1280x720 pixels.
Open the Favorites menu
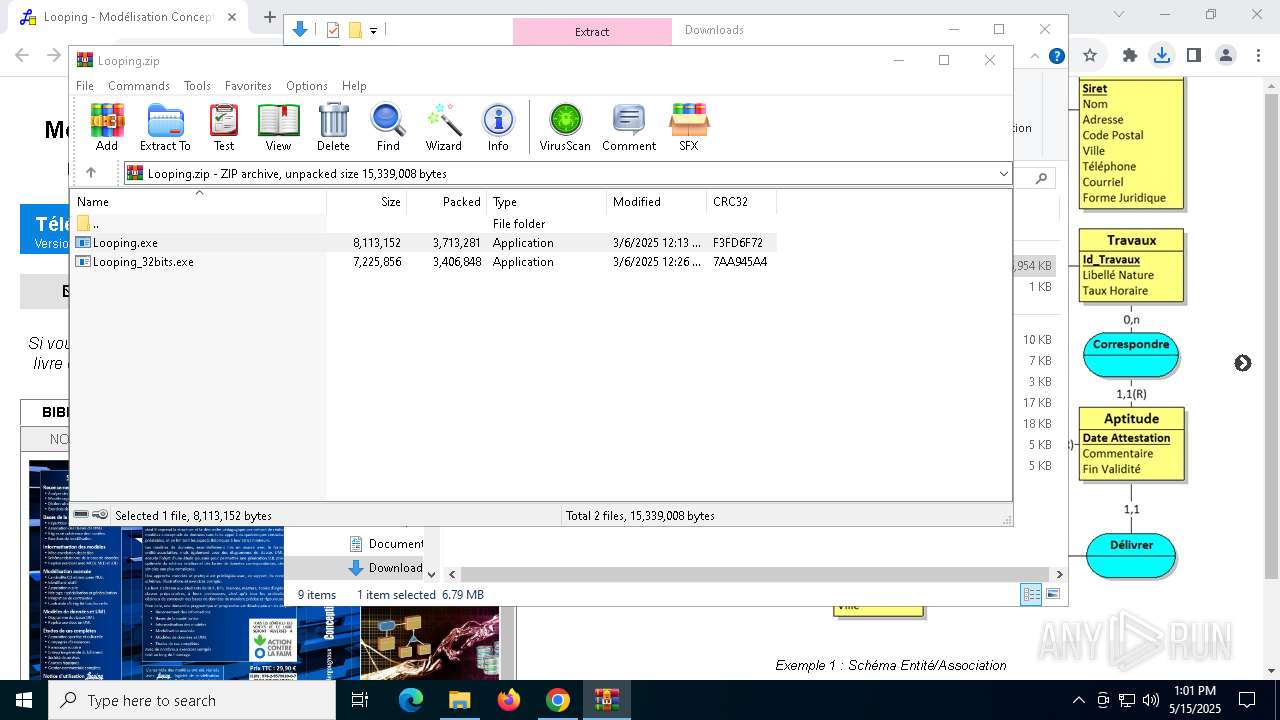coord(248,86)
